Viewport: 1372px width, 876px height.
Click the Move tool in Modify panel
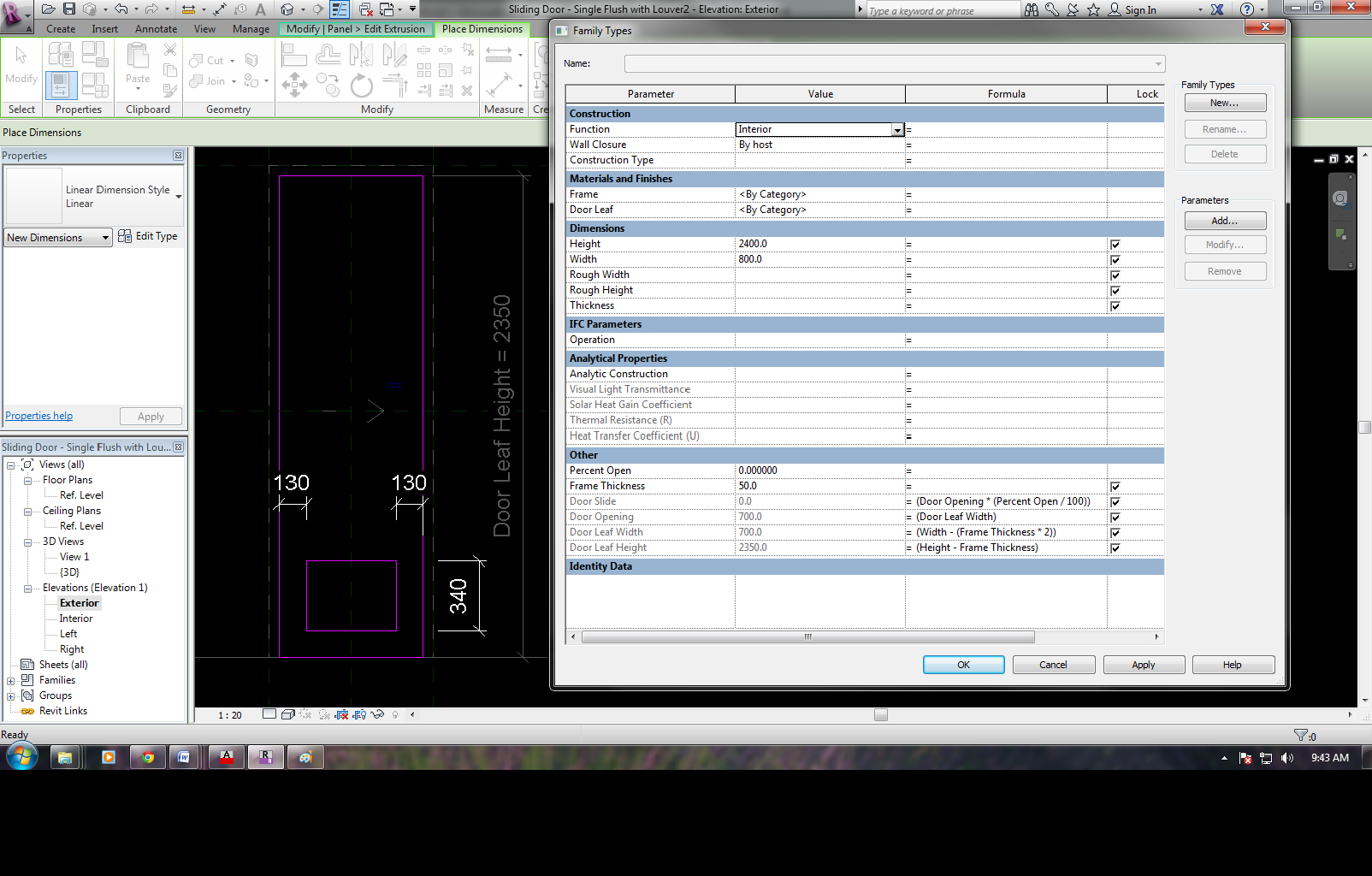pyautogui.click(x=294, y=85)
